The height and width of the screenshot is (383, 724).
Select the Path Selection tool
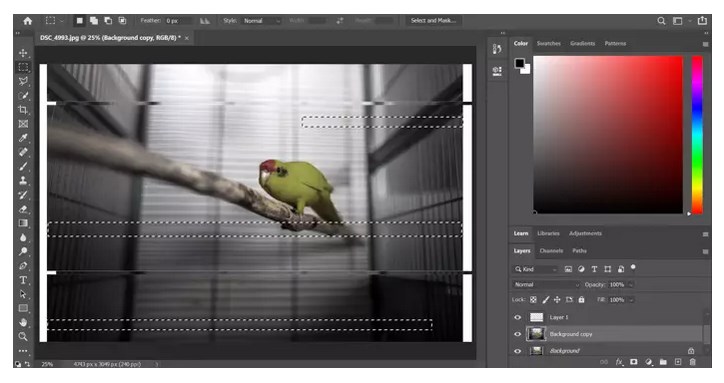click(x=23, y=294)
